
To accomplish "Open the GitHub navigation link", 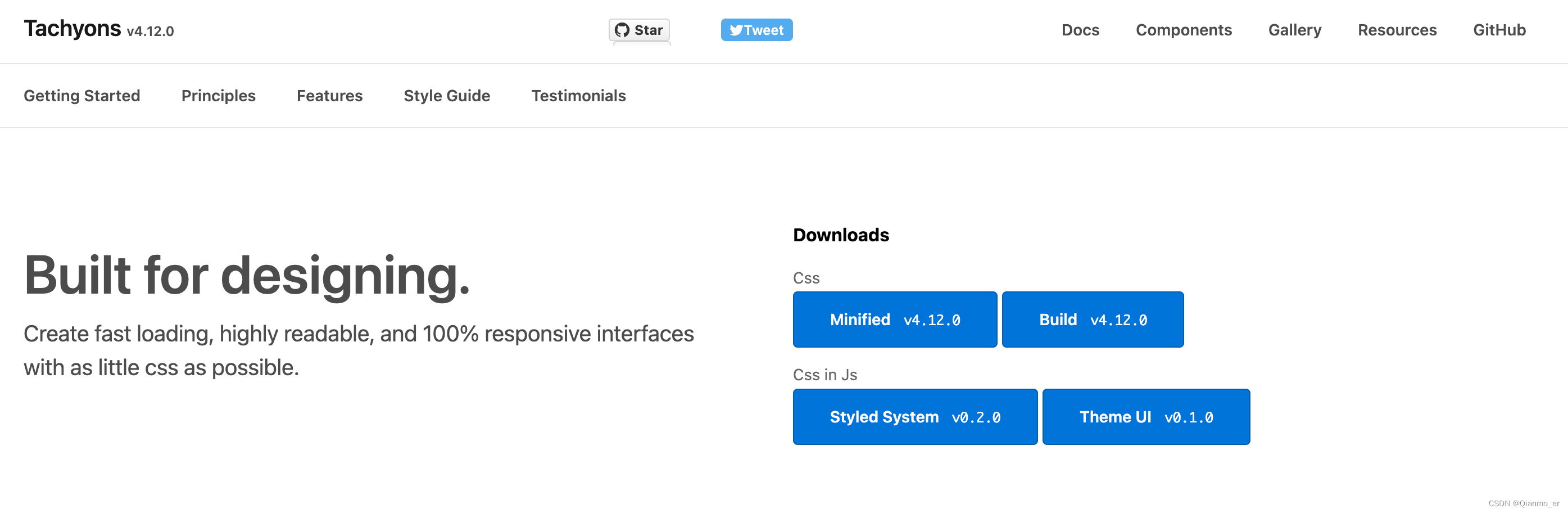I will click(x=1499, y=30).
